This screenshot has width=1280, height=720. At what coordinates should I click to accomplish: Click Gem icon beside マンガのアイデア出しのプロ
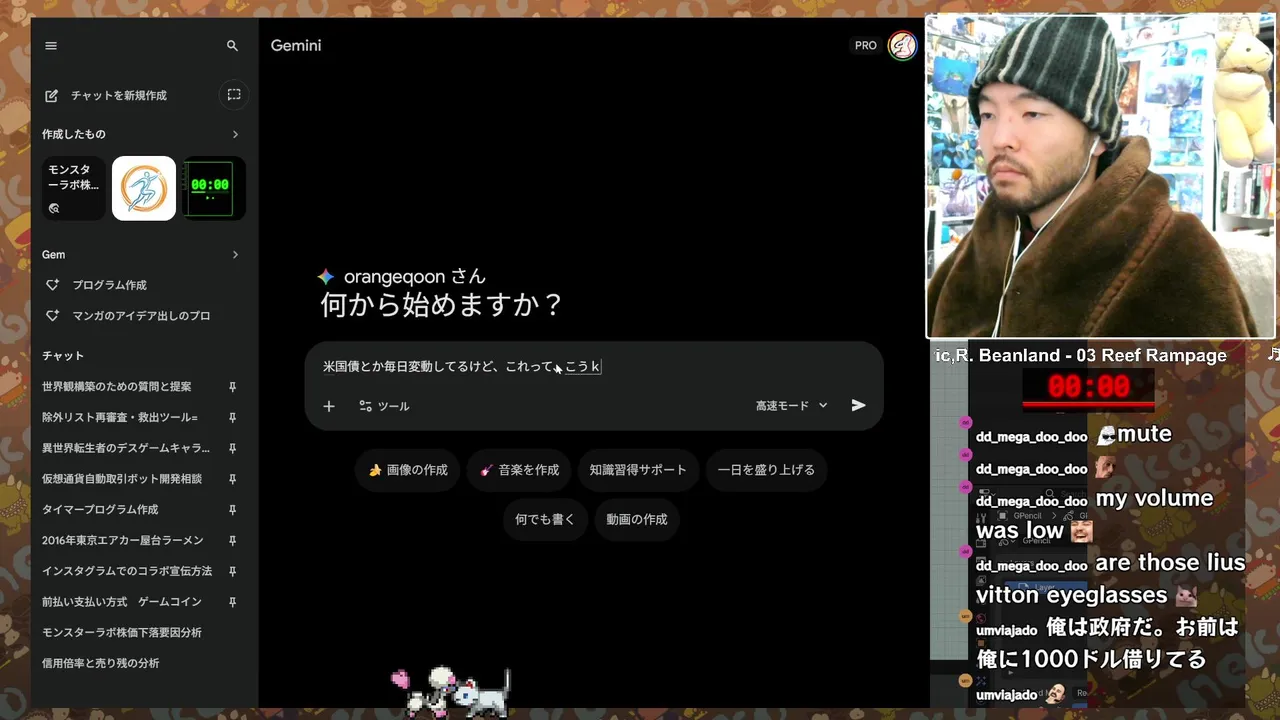(x=53, y=316)
